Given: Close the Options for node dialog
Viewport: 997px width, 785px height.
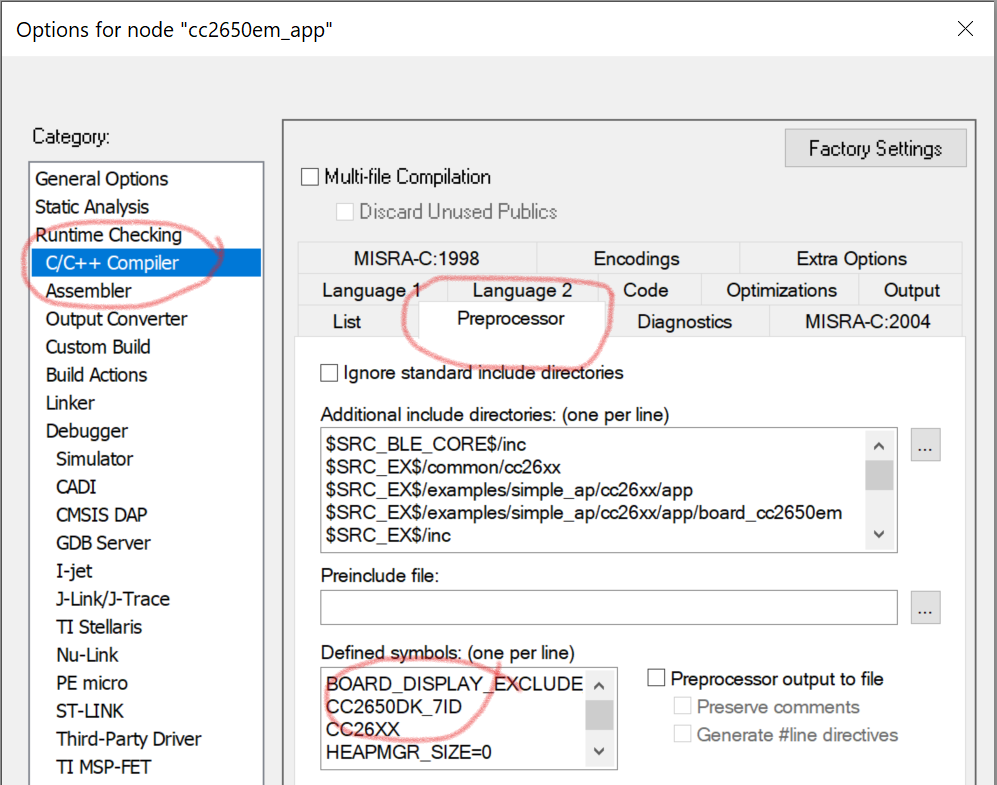Looking at the screenshot, I should coord(965,29).
